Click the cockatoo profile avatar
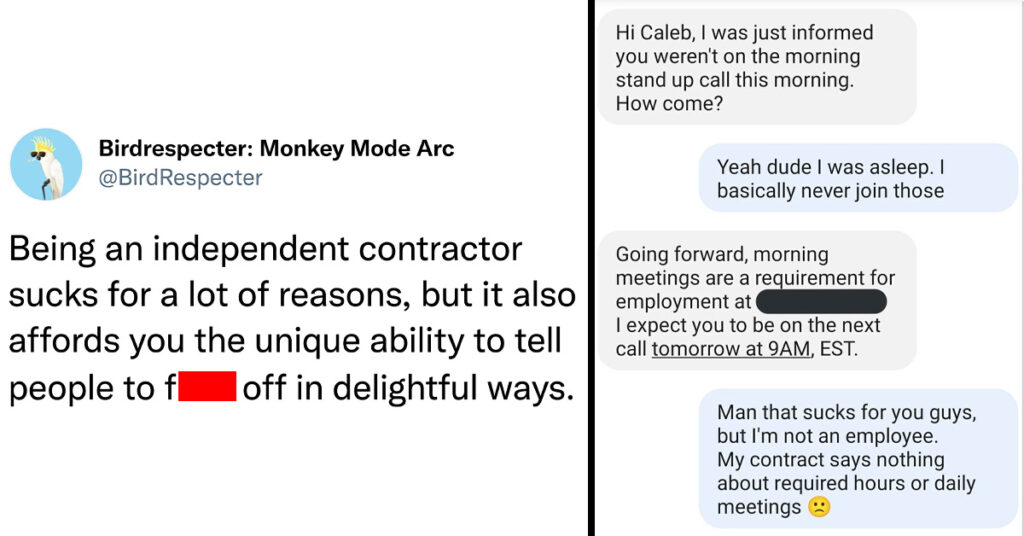This screenshot has width=1024, height=536. click(x=46, y=163)
